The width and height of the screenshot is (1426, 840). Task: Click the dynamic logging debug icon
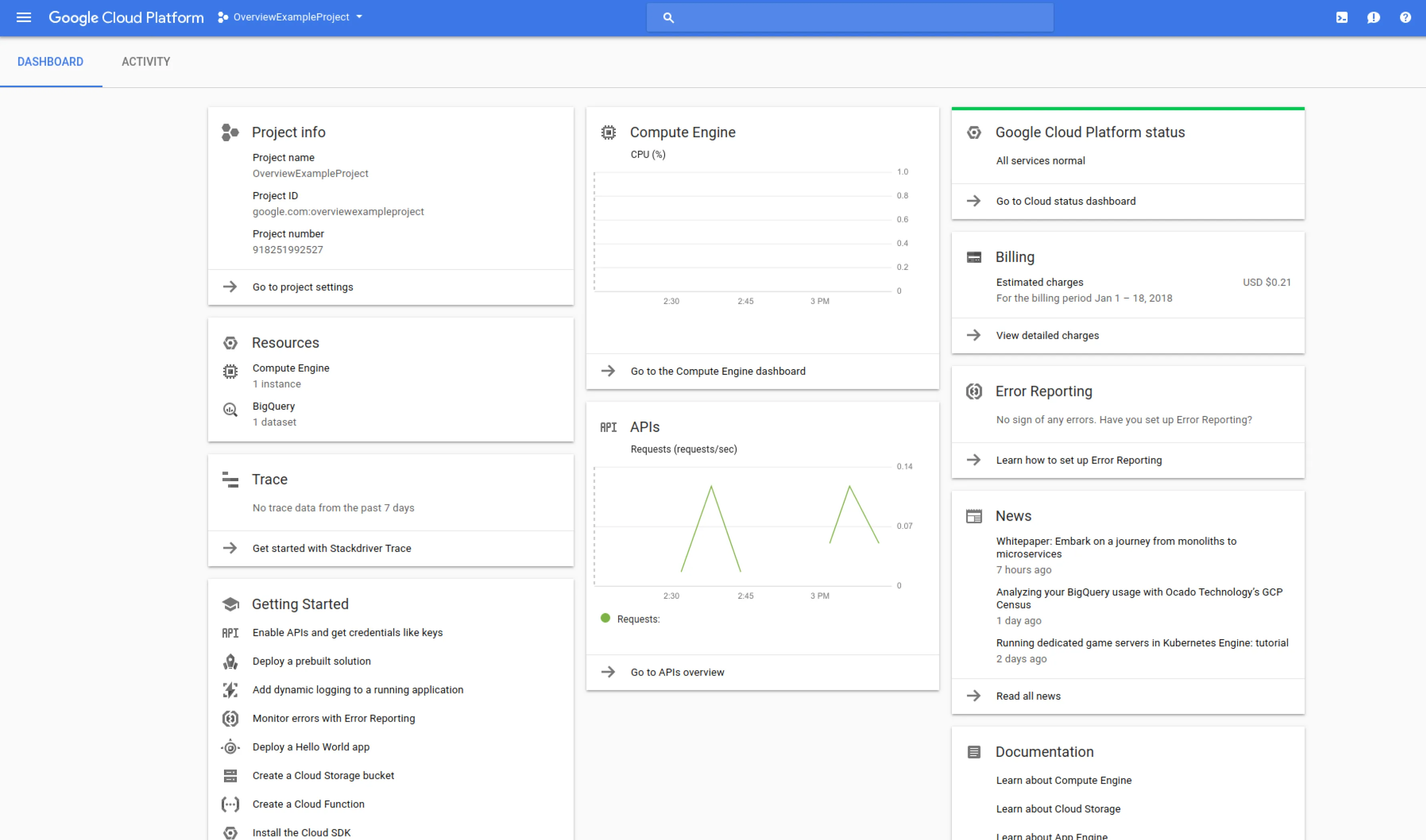pyautogui.click(x=230, y=690)
